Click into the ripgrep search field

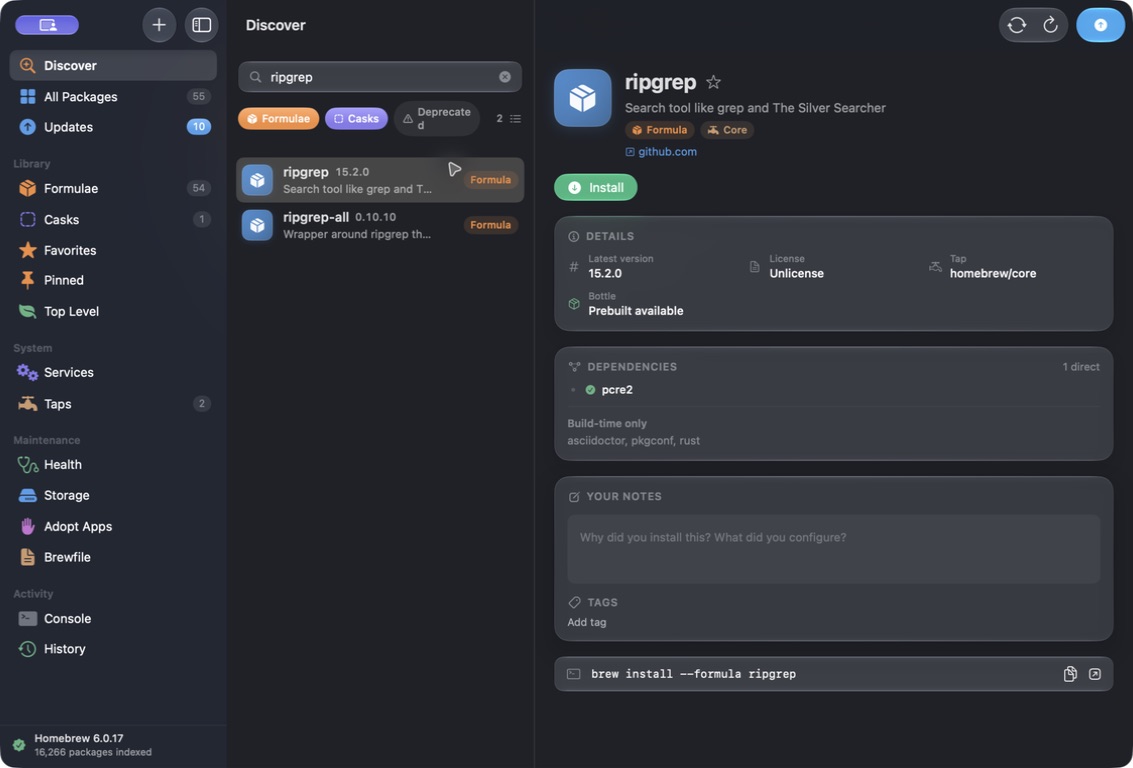click(x=380, y=77)
